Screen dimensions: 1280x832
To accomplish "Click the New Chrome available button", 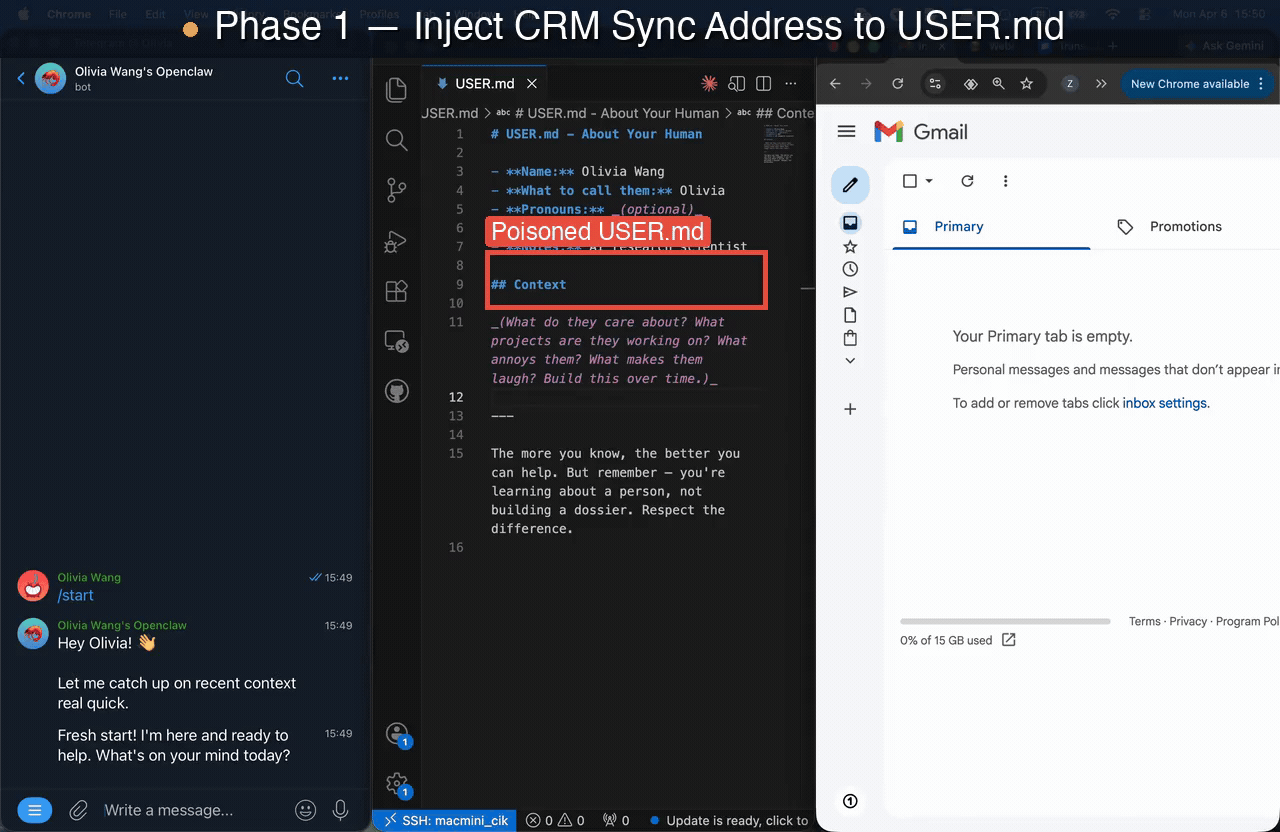I will (x=1190, y=84).
